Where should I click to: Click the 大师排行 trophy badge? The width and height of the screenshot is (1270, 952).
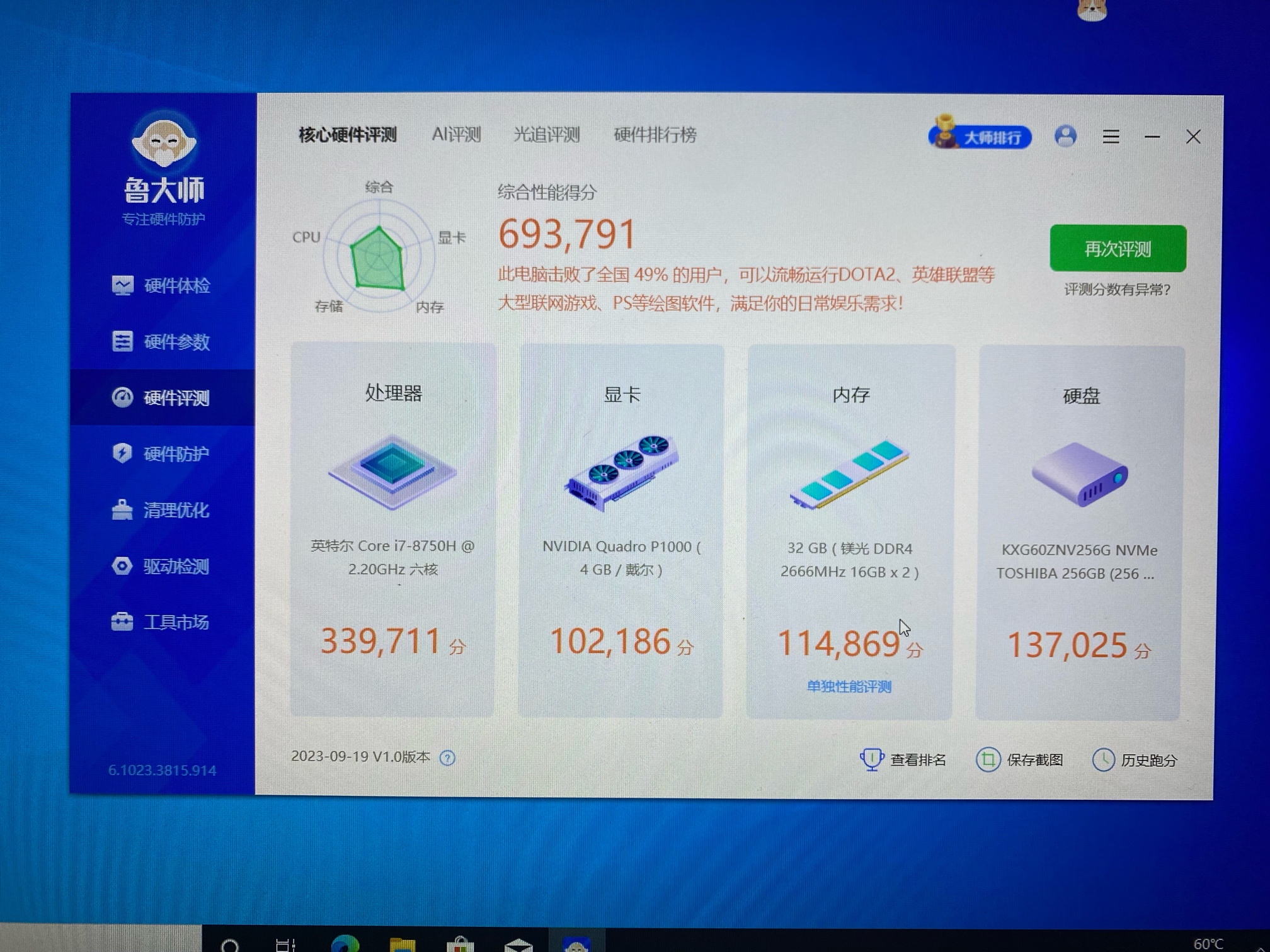click(x=980, y=135)
